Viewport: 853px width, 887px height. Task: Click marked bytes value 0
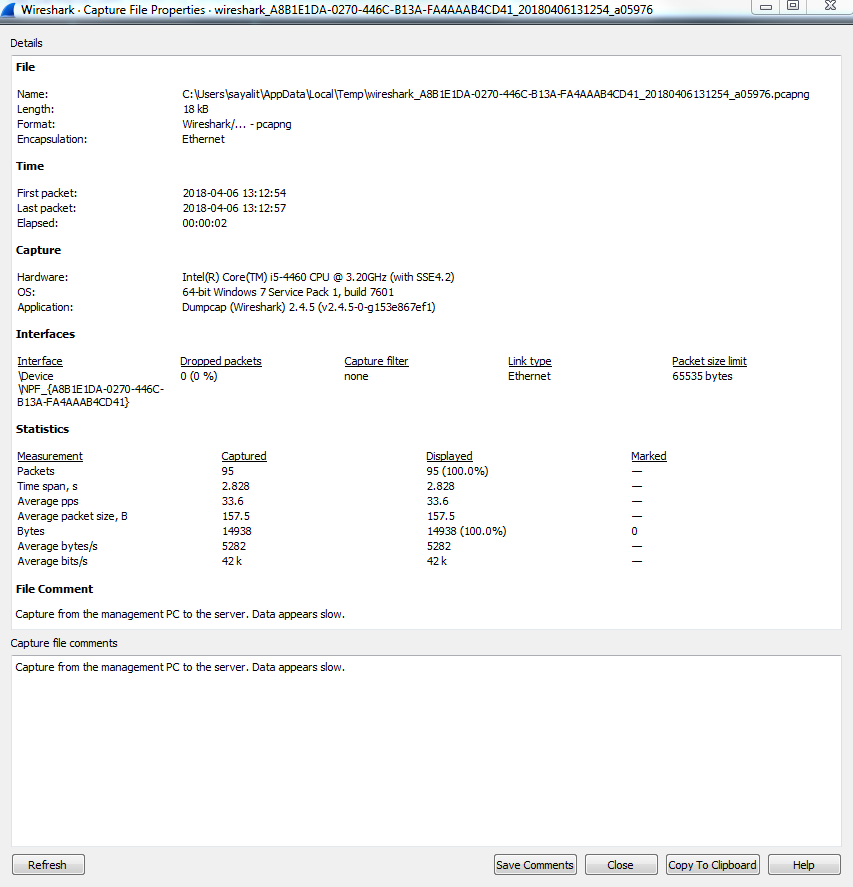pos(634,531)
